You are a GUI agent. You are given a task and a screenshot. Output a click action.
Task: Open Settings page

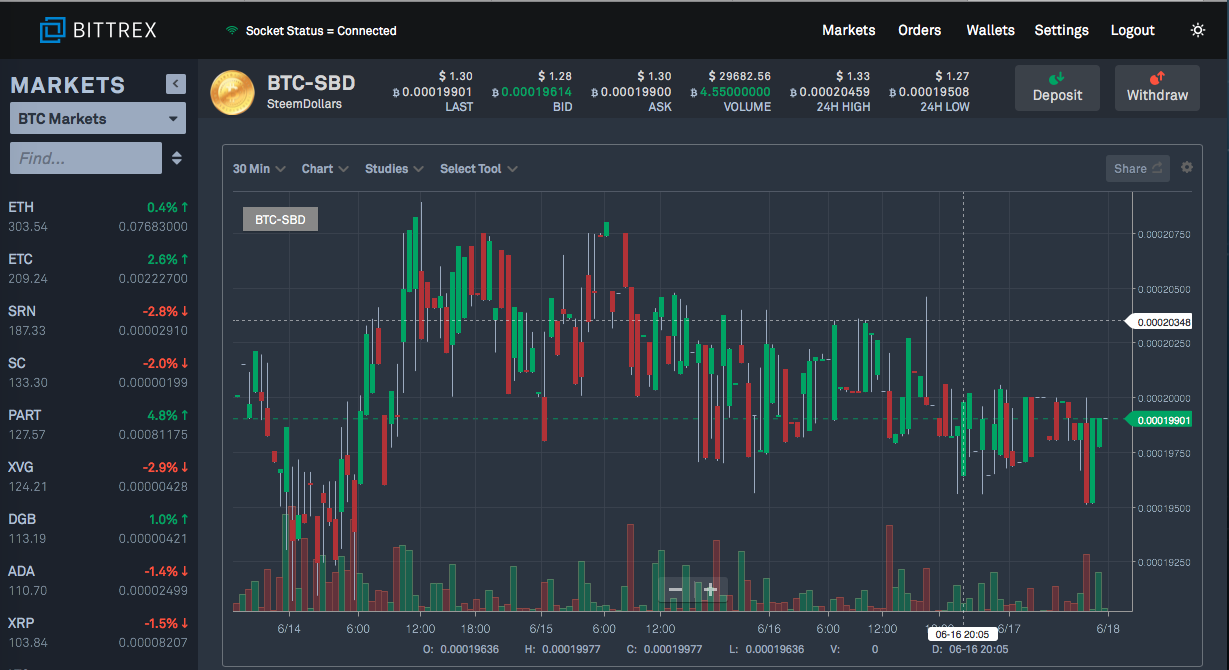point(1061,30)
